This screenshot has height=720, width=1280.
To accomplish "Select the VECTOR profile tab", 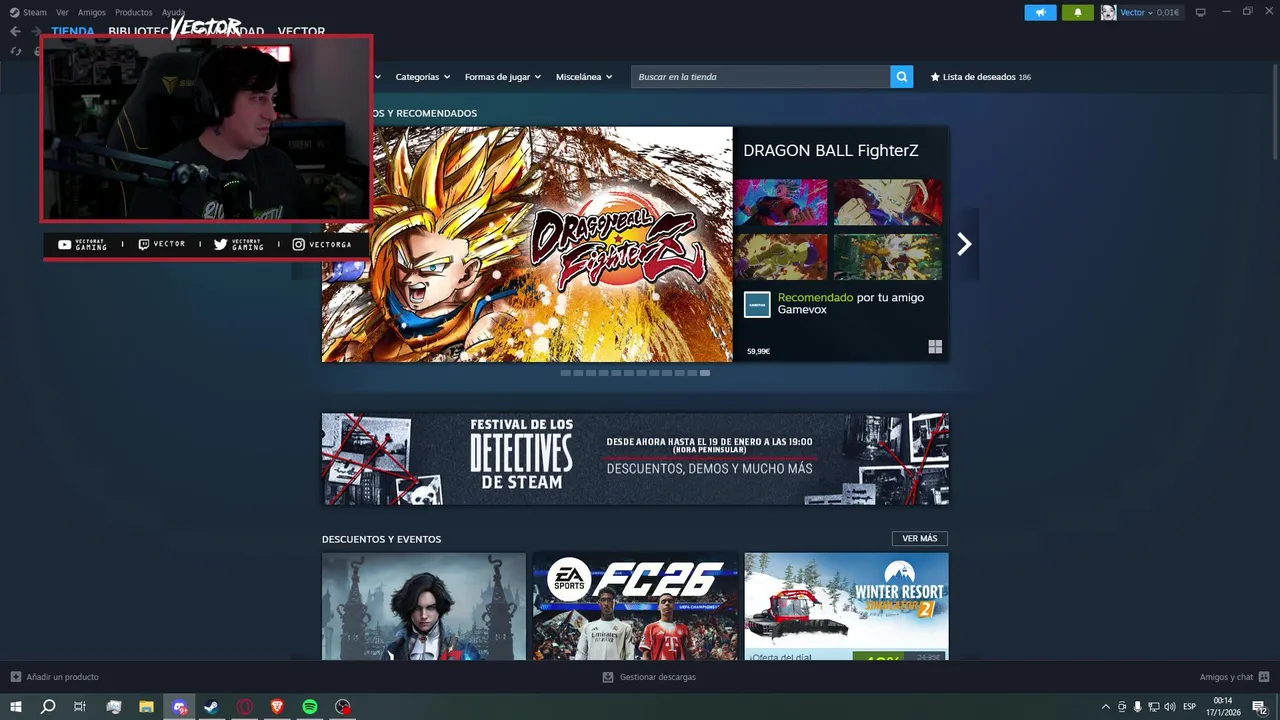I will click(x=301, y=31).
